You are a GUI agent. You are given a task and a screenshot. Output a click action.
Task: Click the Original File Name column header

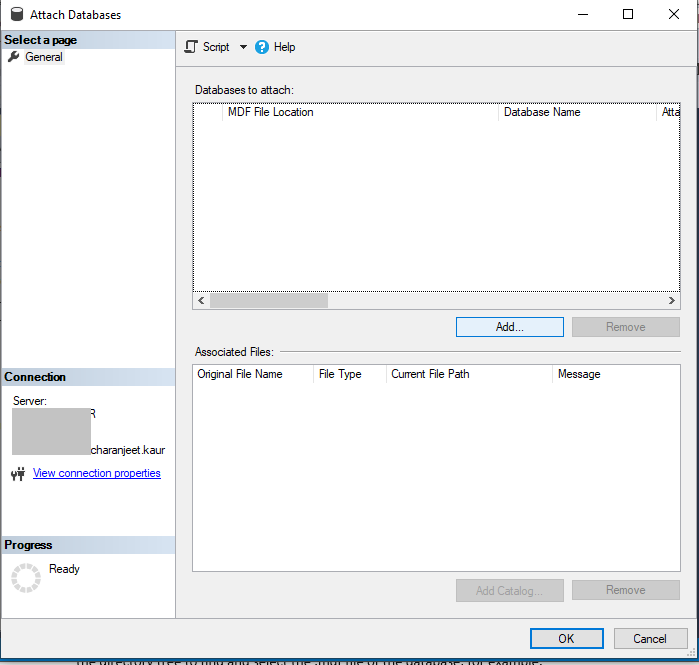pos(254,374)
